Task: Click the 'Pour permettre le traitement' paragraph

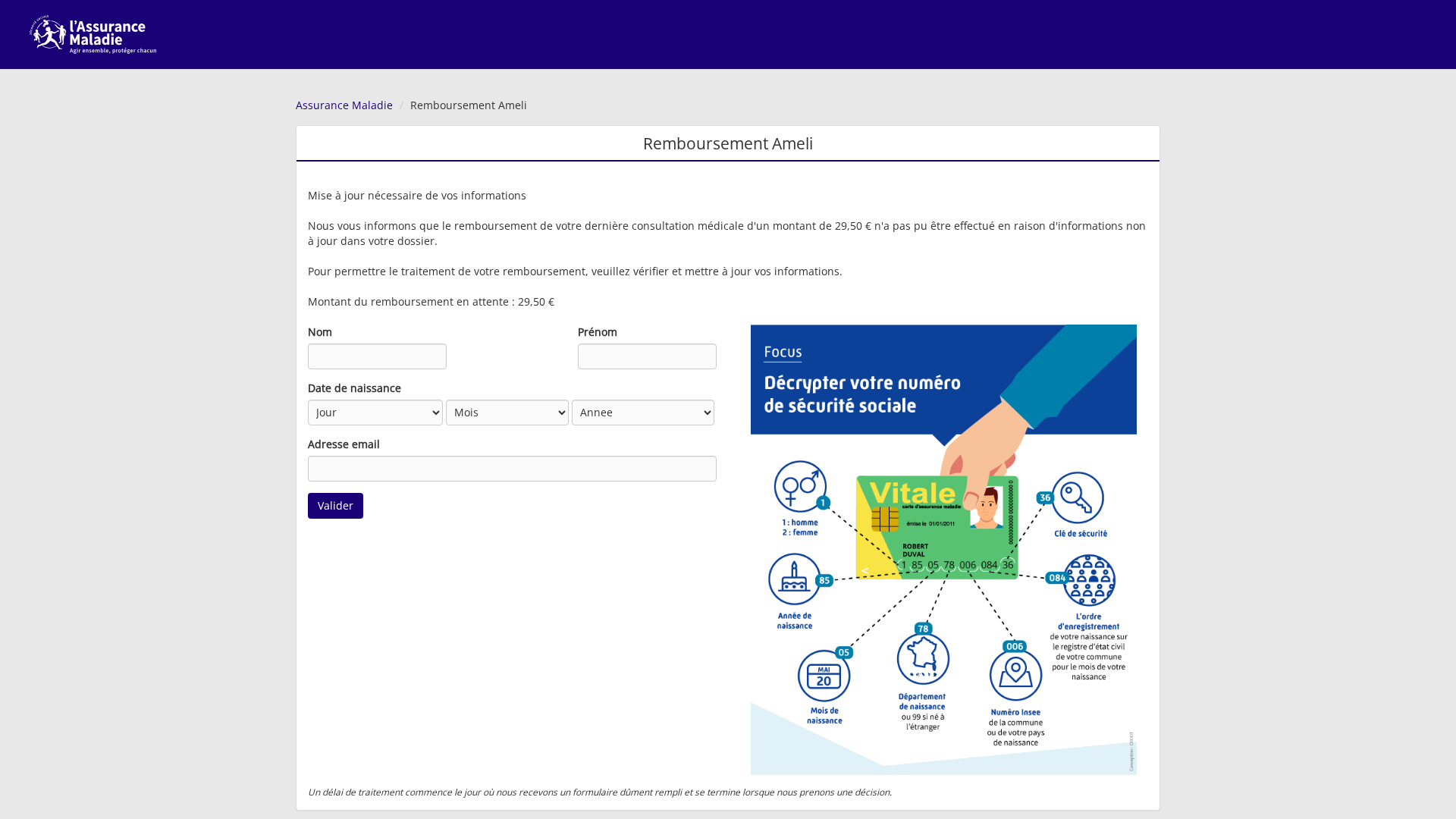Action: pos(575,271)
